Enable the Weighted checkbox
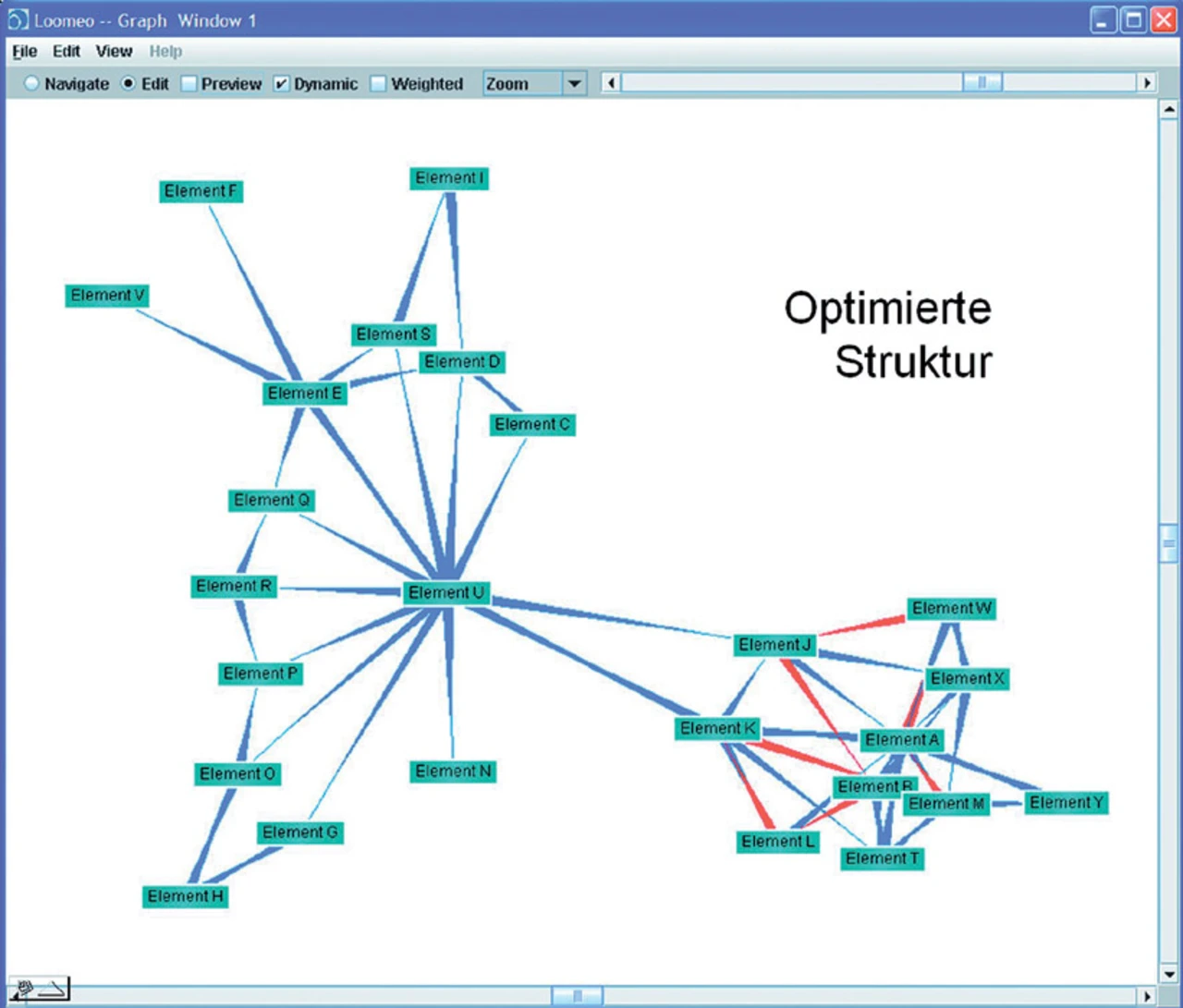 pos(378,84)
